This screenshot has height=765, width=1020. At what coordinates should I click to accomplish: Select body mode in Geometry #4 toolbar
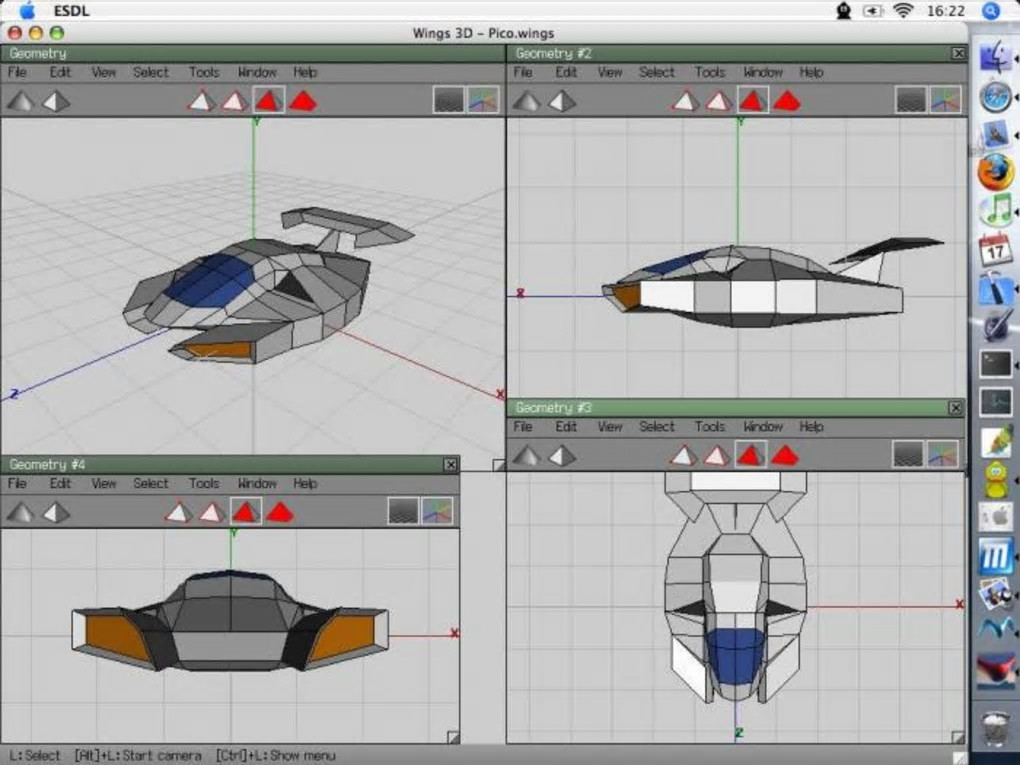click(x=280, y=512)
